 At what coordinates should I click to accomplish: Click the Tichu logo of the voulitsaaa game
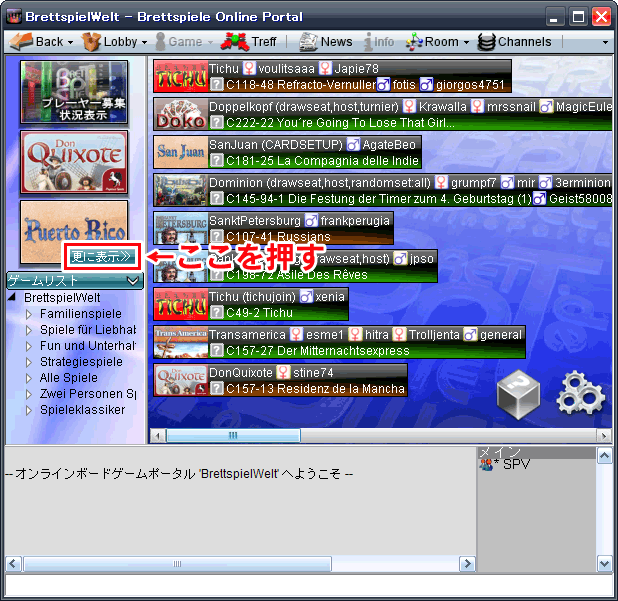[181, 76]
